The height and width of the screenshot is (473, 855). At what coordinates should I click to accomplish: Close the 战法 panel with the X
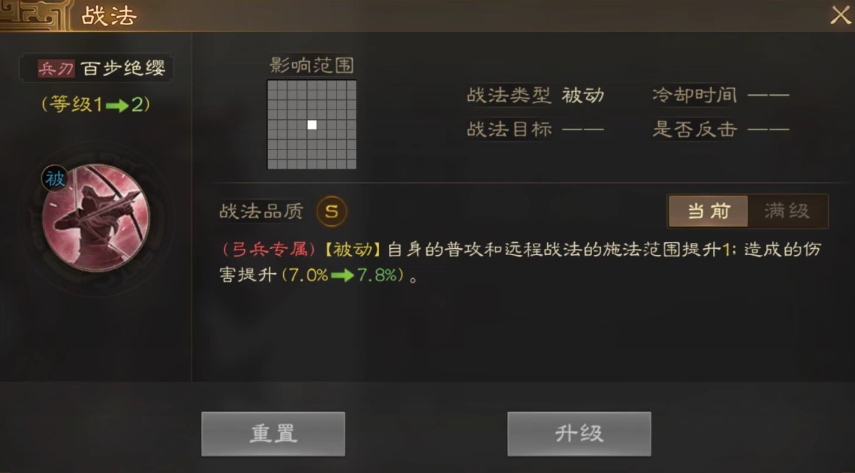tap(840, 15)
